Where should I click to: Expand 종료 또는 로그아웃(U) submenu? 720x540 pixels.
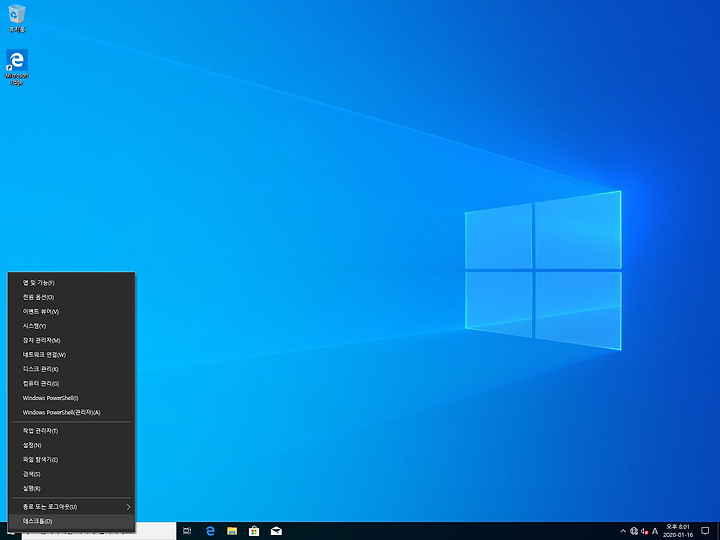click(72, 507)
